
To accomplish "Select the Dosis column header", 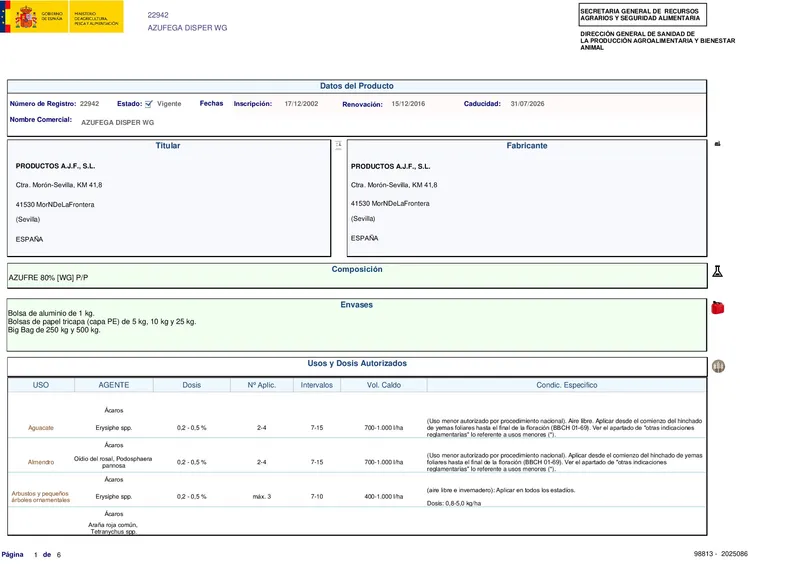I will pyautogui.click(x=191, y=385).
